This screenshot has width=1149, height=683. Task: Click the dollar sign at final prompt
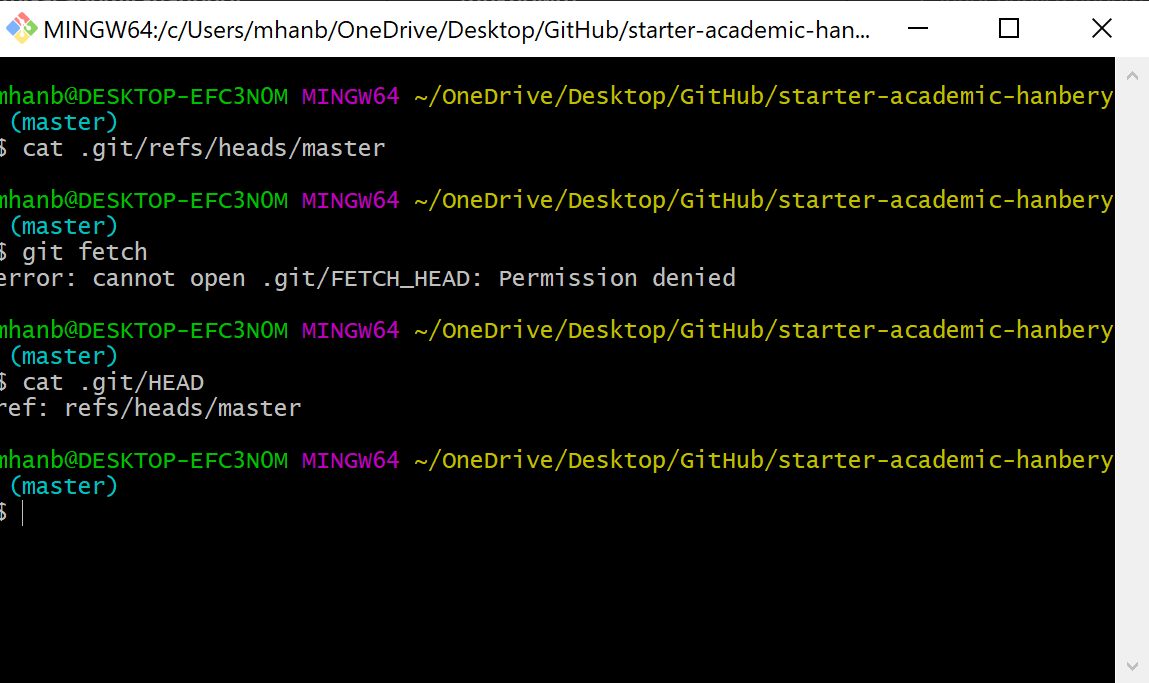click(x=5, y=512)
